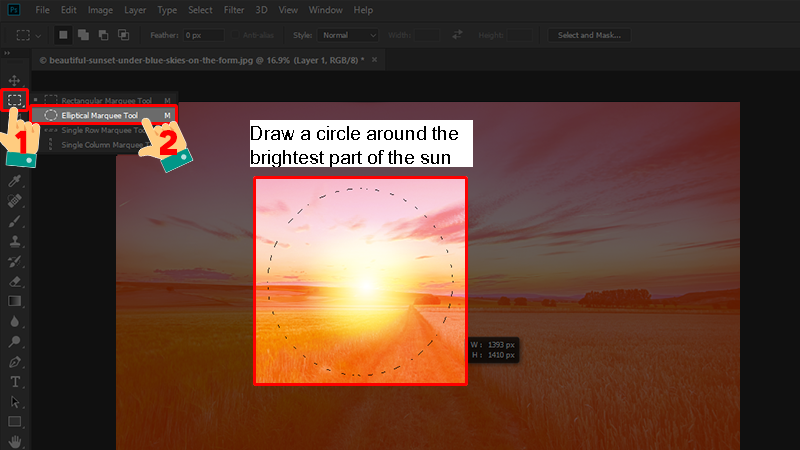Click the Width input field
This screenshot has height=450, width=800.
[427, 35]
